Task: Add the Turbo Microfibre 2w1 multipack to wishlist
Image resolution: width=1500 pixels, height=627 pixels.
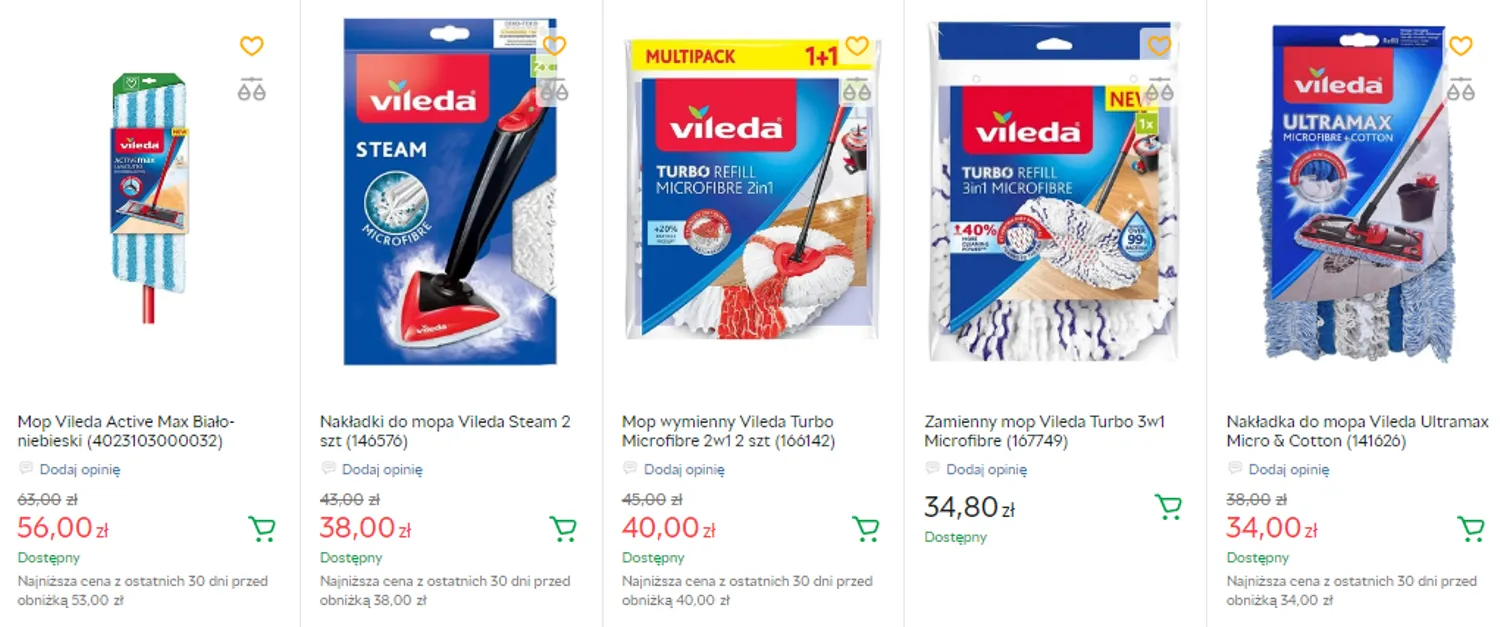Action: pyautogui.click(x=856, y=46)
